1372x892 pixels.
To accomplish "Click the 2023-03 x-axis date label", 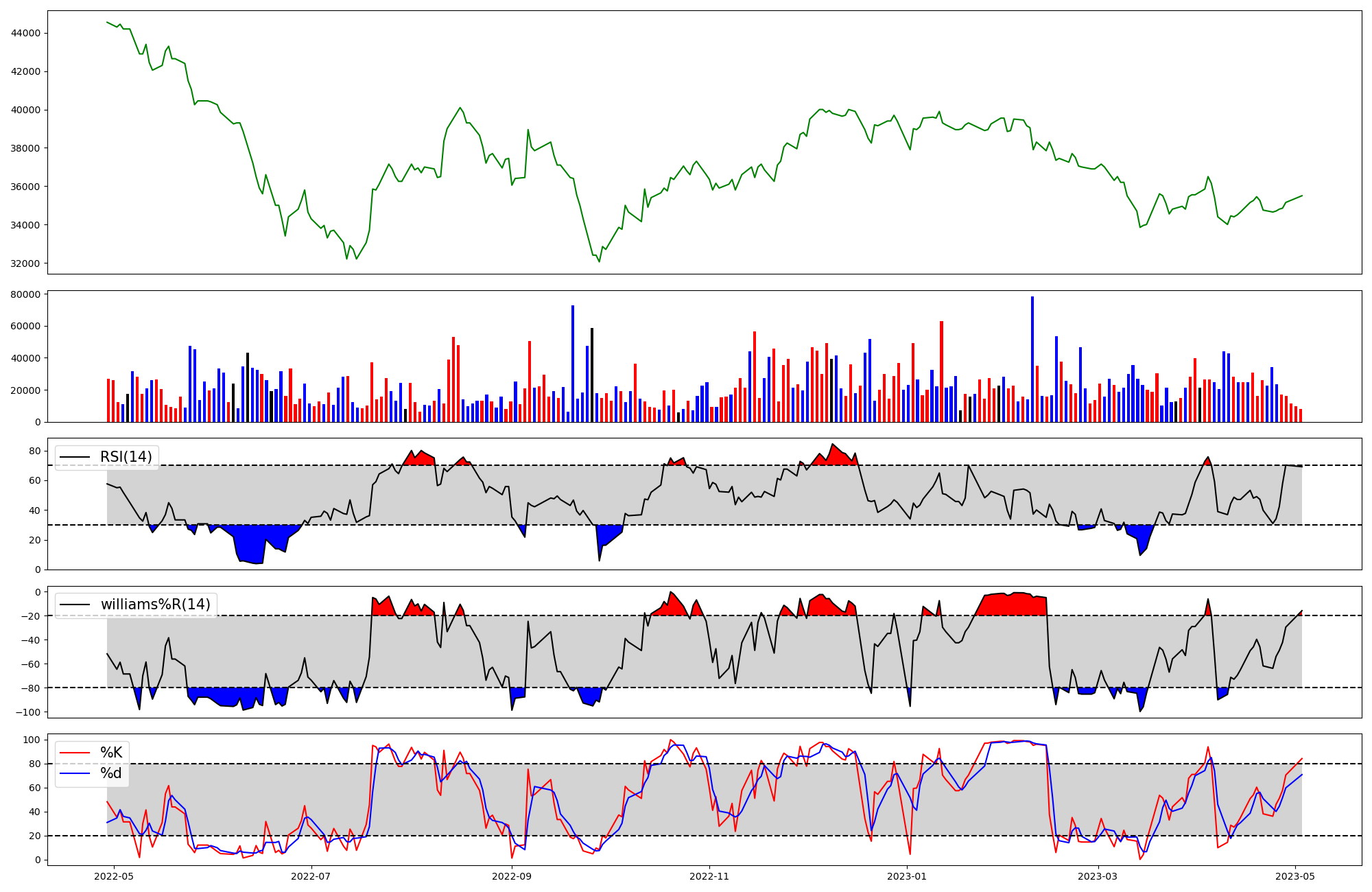I will tap(1098, 876).
